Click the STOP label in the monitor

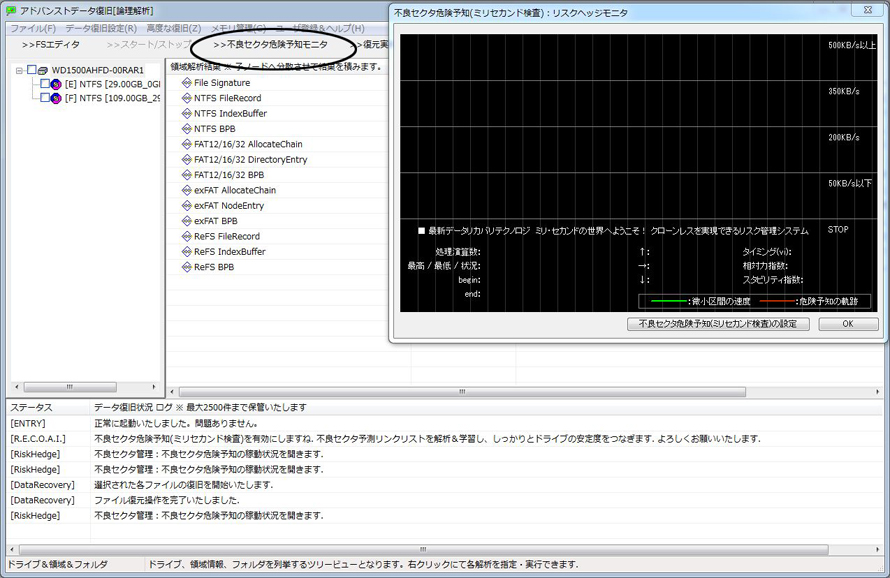point(838,229)
